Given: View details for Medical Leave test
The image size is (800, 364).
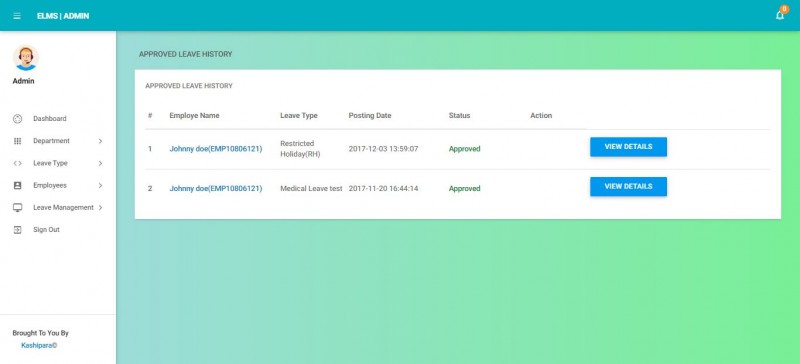Looking at the screenshot, I should tap(628, 186).
